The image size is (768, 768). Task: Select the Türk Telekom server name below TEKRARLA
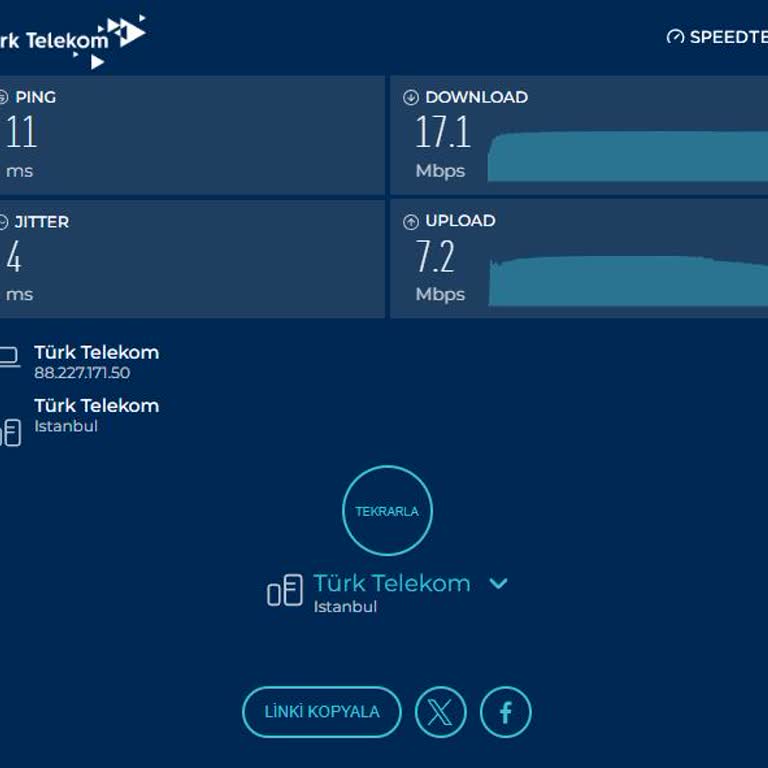pyautogui.click(x=392, y=583)
